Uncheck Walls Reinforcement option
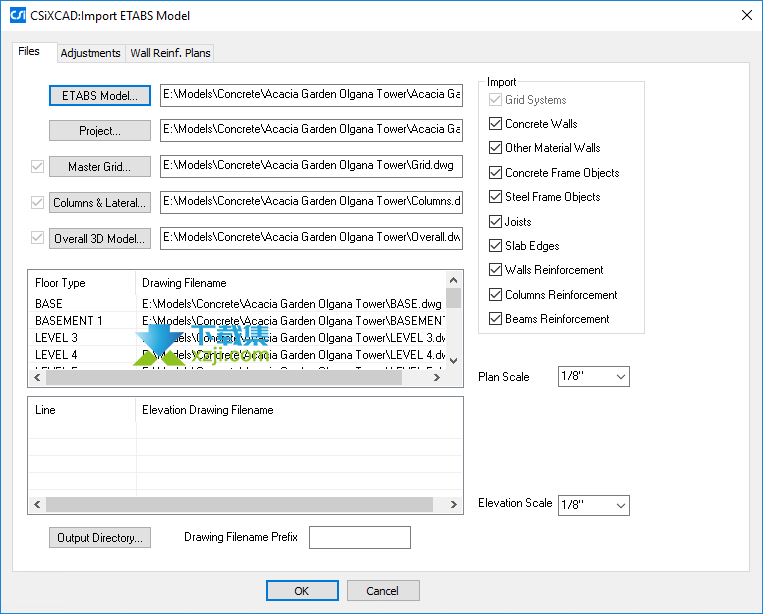 495,270
